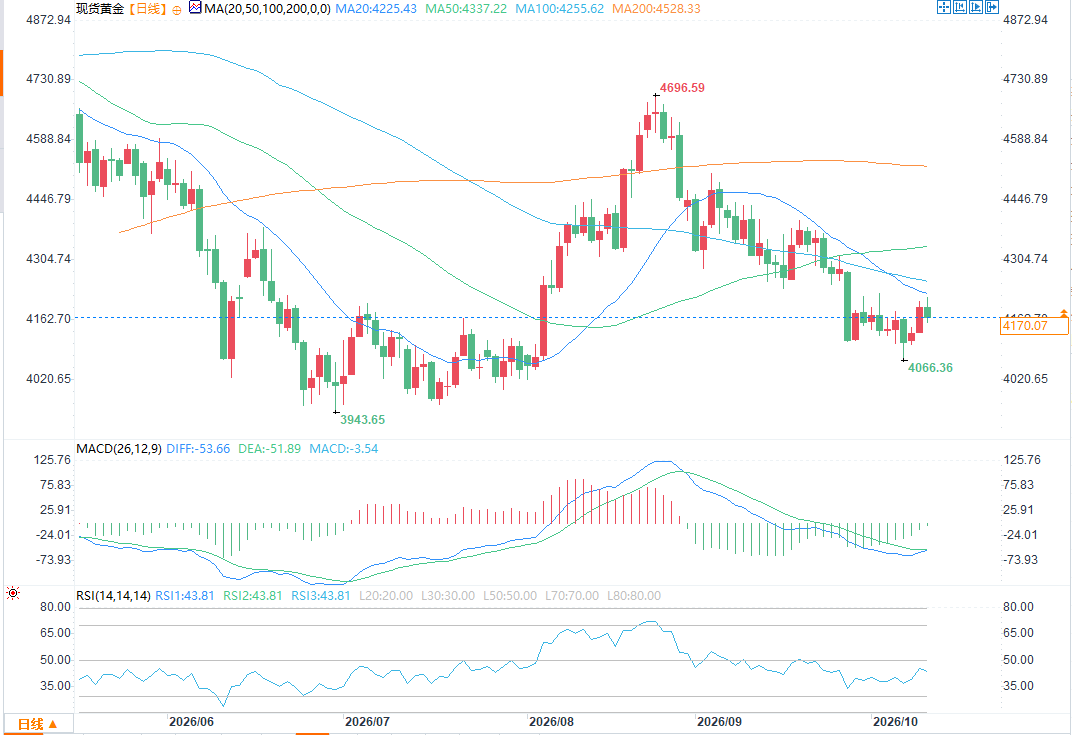Screen dimensions: 1072x735
Task: Click the MACD:-3.54 value
Action: (344, 449)
